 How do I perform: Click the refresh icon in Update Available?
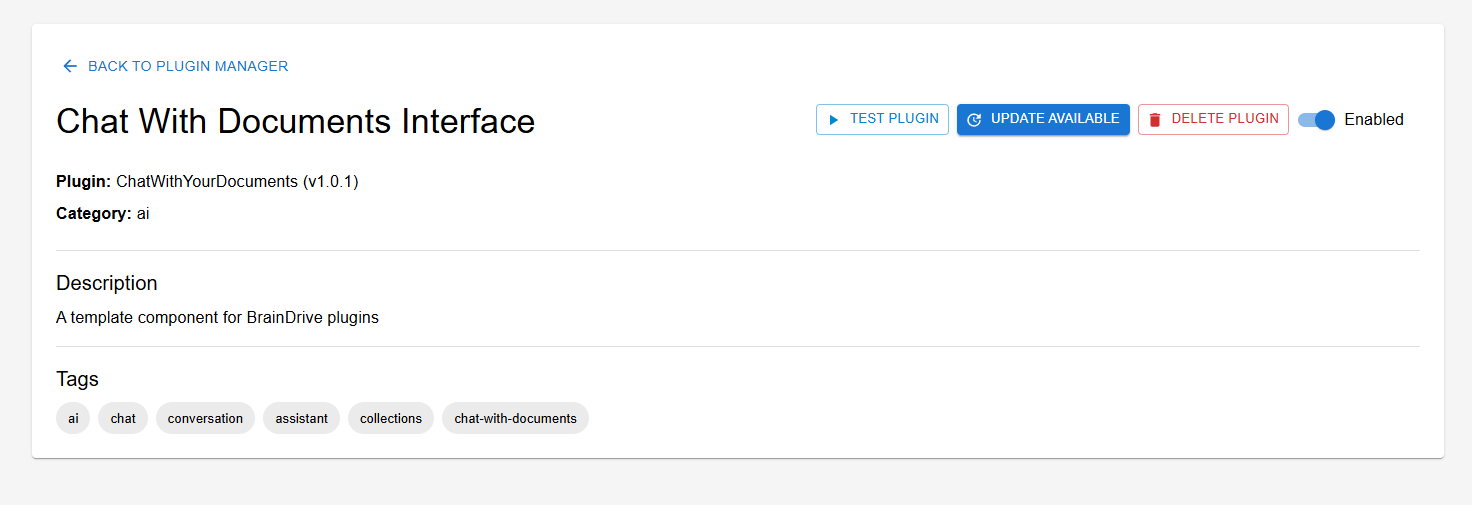[974, 120]
